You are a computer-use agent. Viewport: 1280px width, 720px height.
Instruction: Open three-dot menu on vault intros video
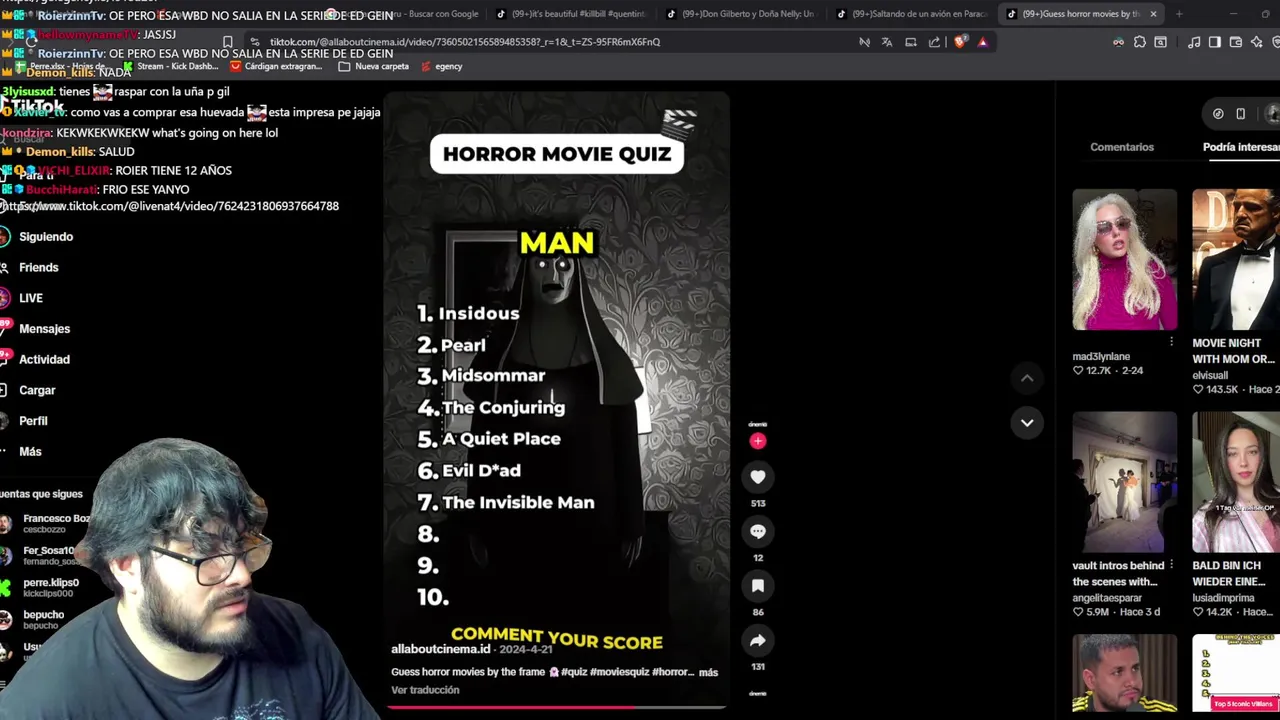(x=1171, y=565)
